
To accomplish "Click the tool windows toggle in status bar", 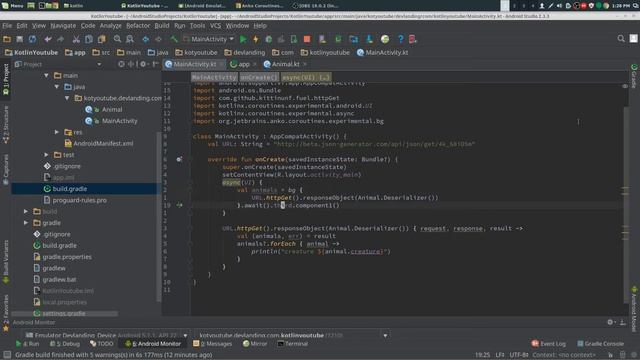I will (x=7, y=355).
